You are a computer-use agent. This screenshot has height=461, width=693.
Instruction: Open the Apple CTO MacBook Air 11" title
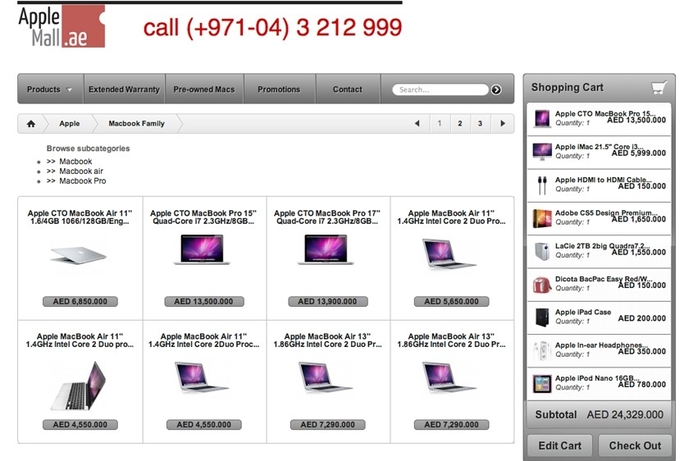[80, 217]
